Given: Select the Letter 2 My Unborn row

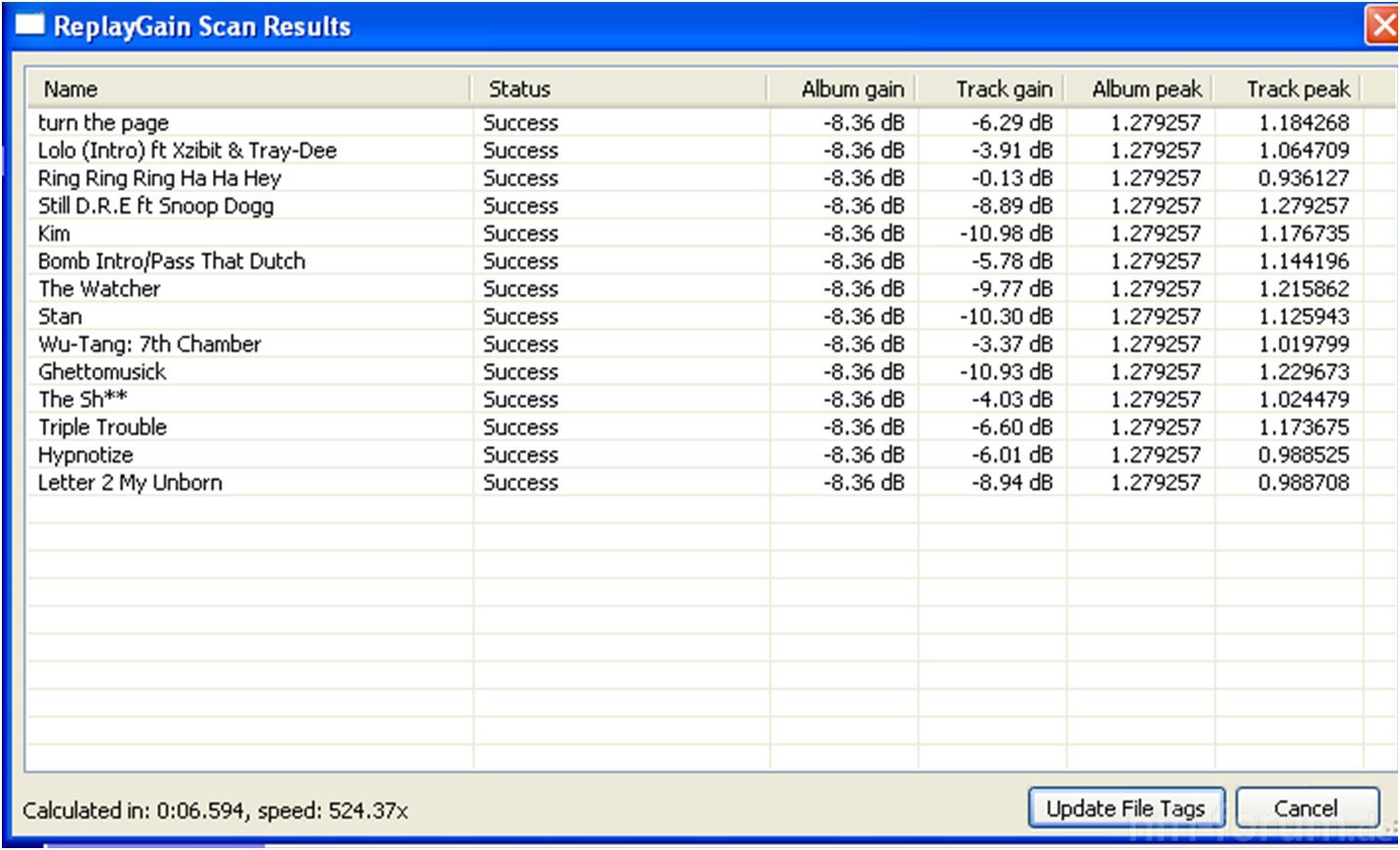Looking at the screenshot, I should coord(130,483).
